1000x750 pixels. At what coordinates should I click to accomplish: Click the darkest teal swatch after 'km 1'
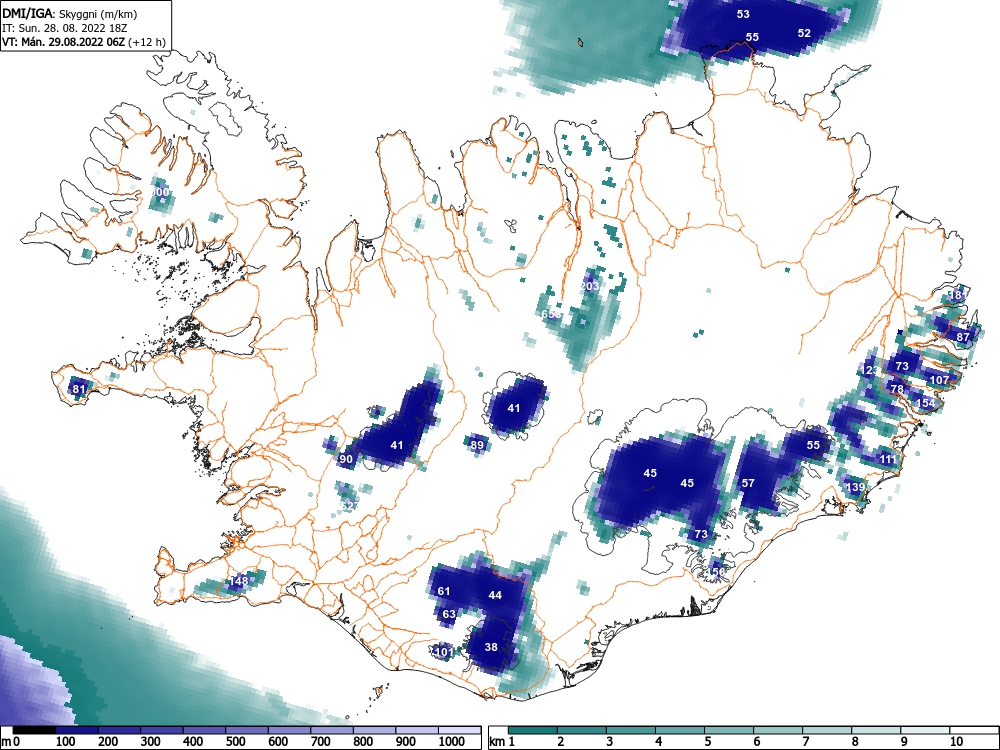533,730
